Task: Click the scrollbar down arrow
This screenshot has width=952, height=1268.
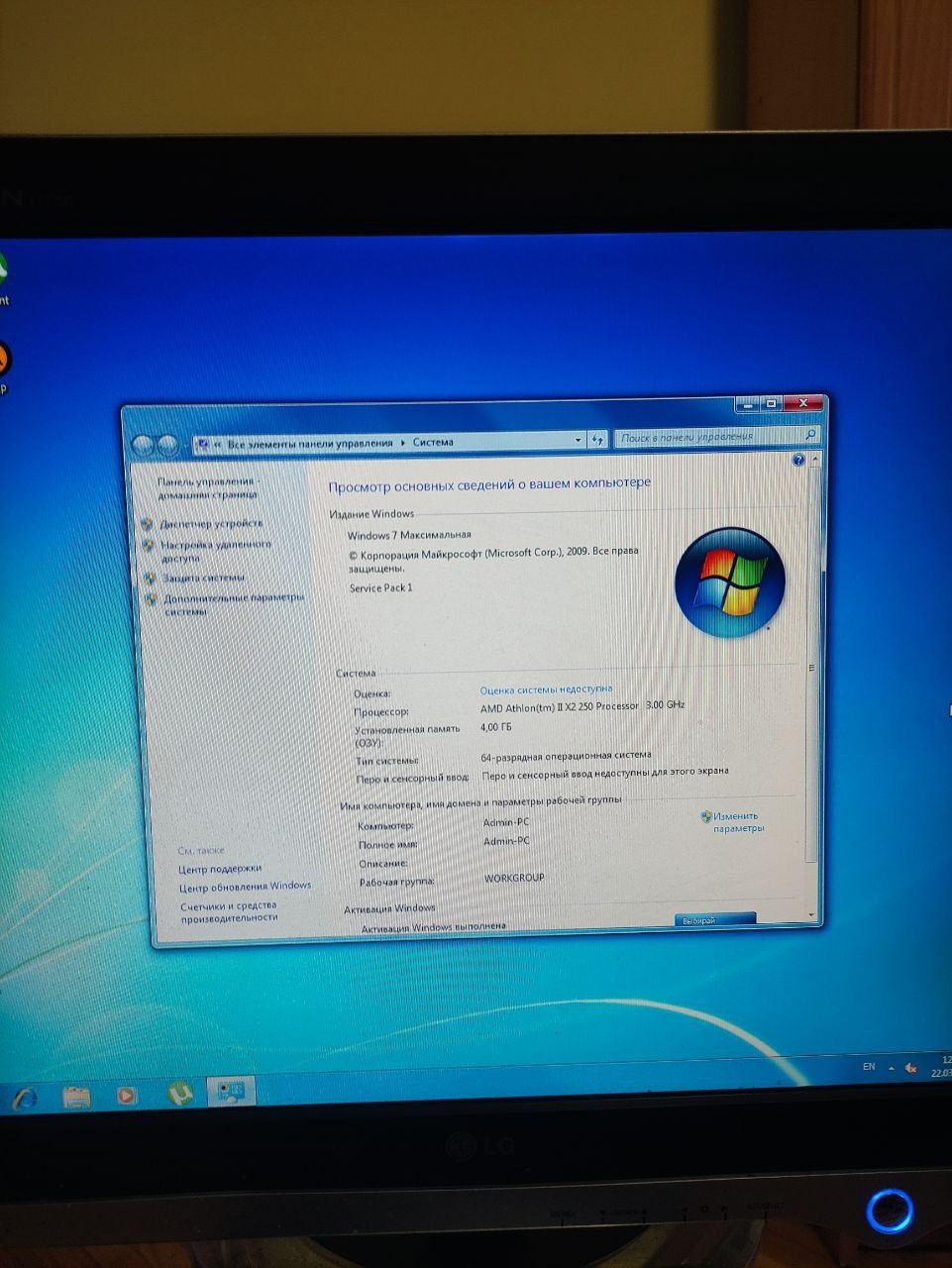Action: [811, 914]
